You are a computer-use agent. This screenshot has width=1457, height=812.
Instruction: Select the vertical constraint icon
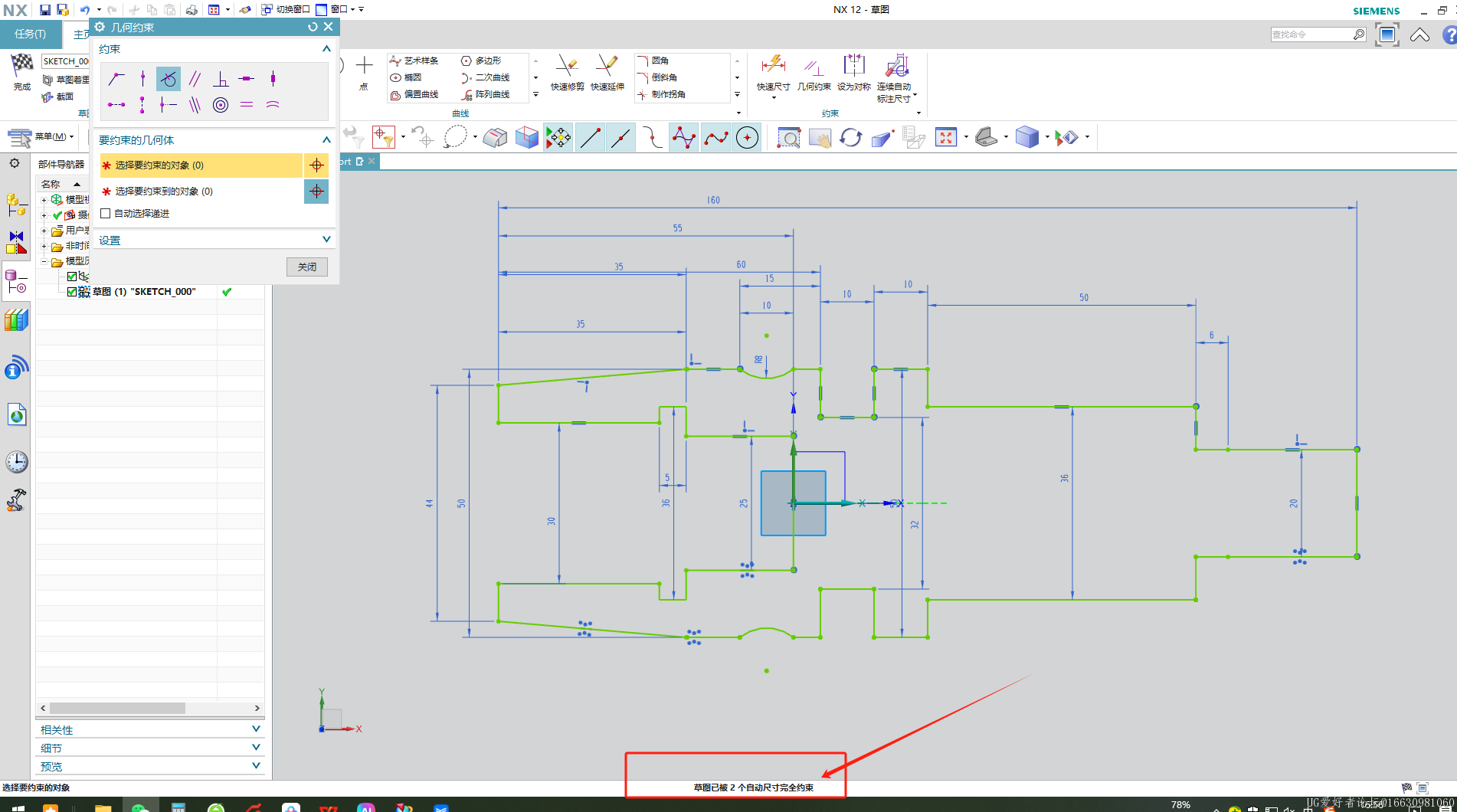pyautogui.click(x=273, y=78)
